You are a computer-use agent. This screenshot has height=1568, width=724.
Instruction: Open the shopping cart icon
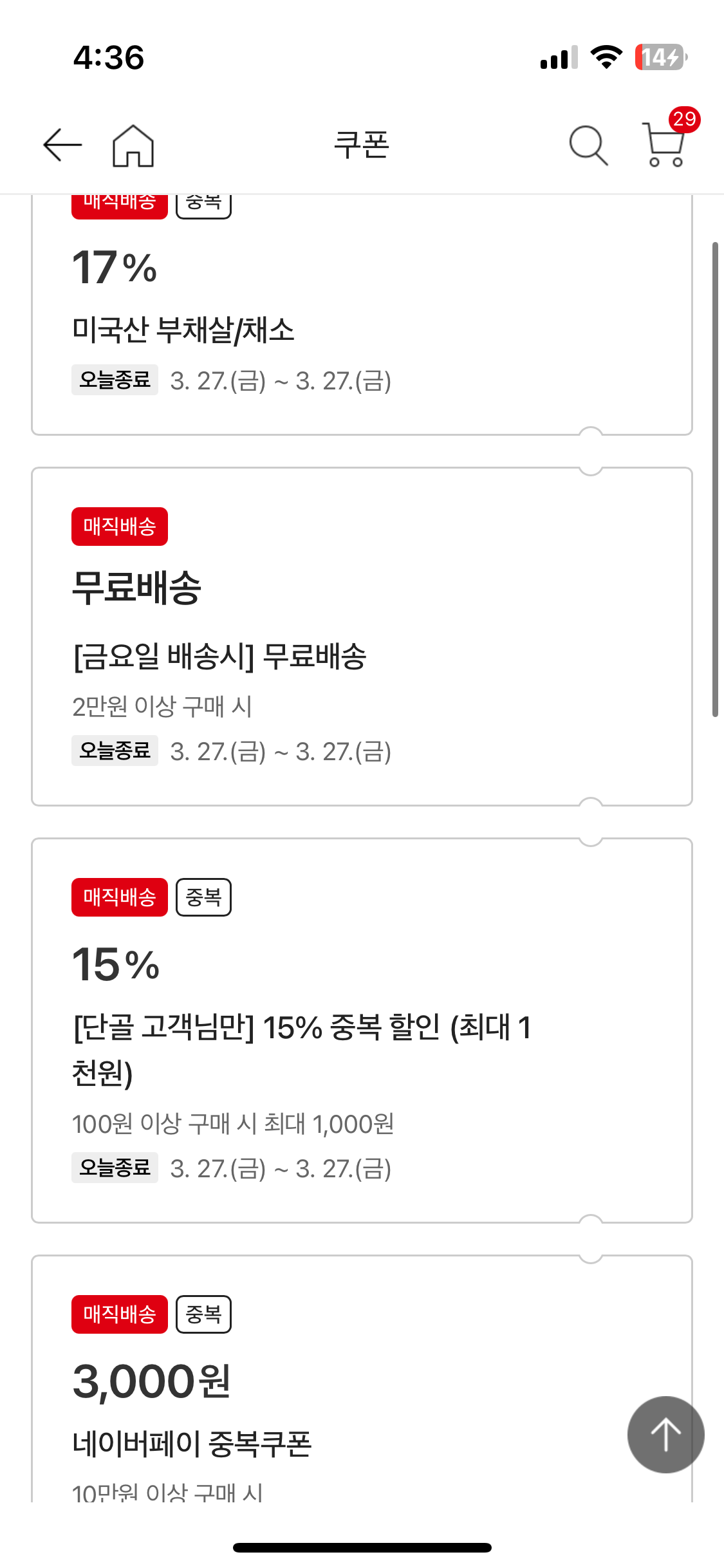[663, 147]
